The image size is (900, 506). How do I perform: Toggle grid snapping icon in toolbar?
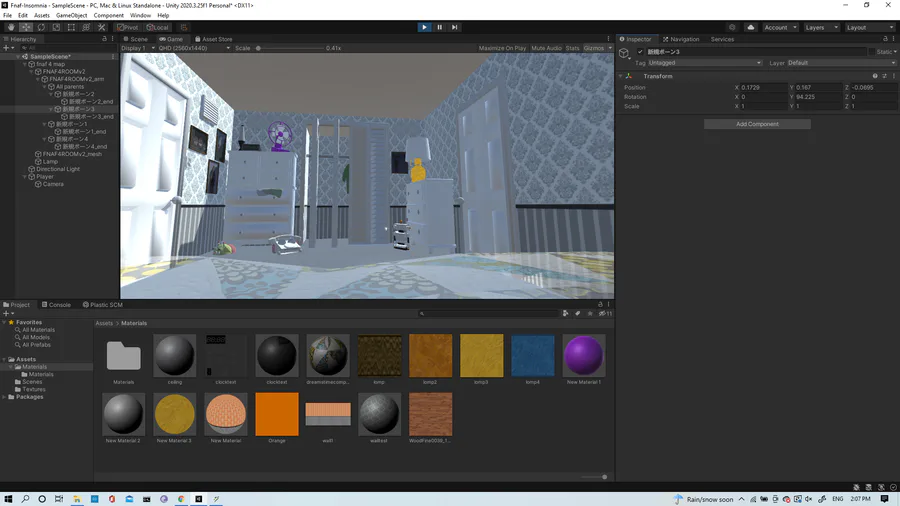[184, 27]
